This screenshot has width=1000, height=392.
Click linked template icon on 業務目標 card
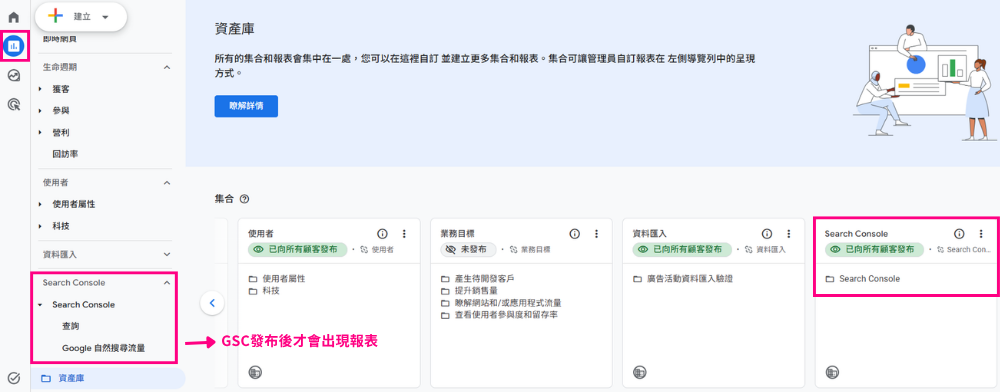click(x=513, y=250)
